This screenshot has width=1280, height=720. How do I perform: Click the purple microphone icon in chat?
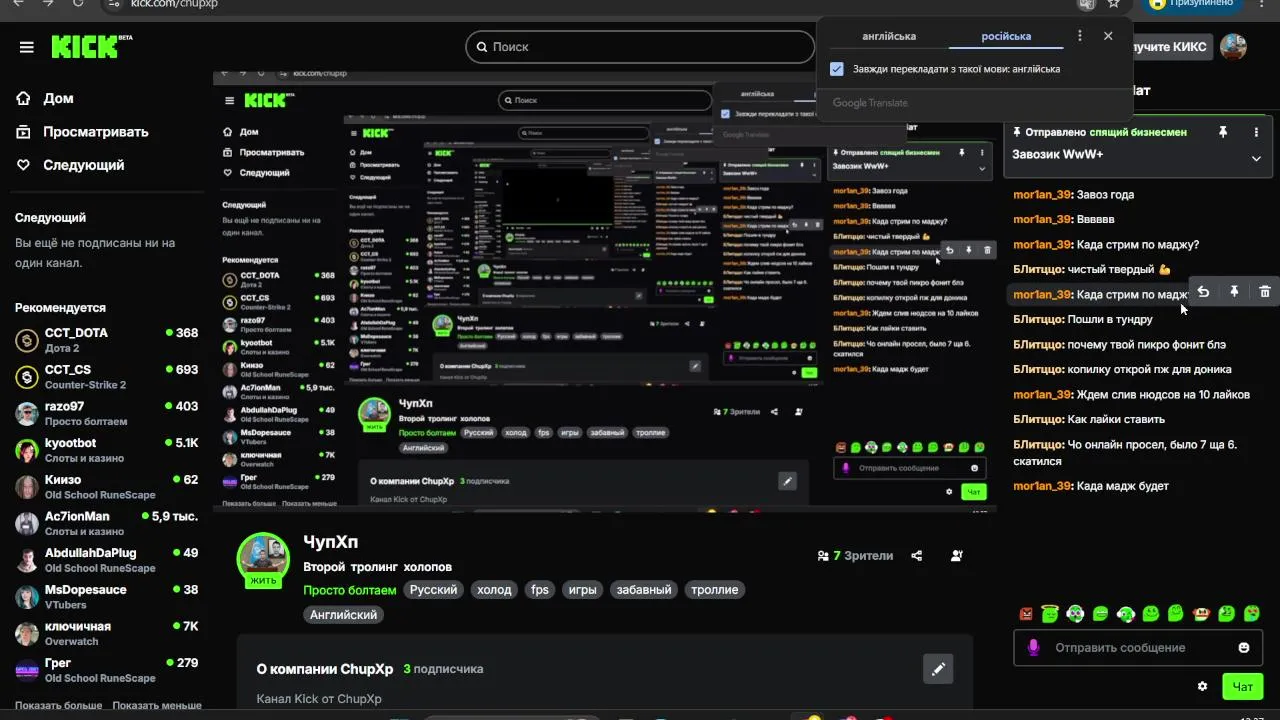pyautogui.click(x=1034, y=647)
